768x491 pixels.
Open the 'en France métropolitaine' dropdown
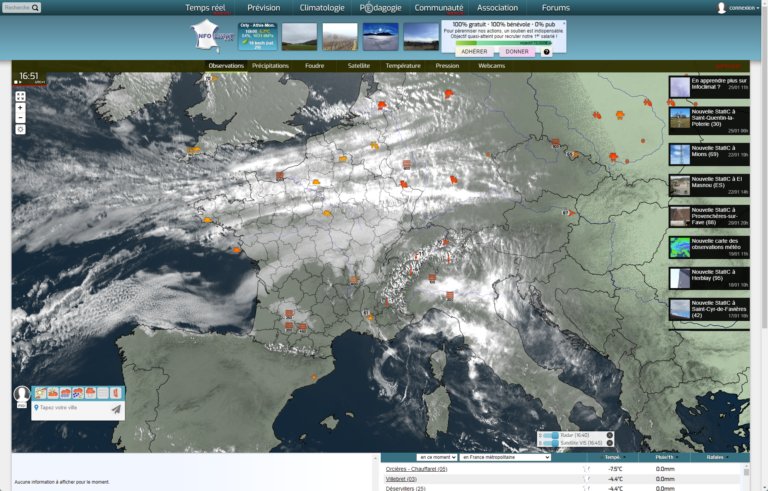point(505,457)
